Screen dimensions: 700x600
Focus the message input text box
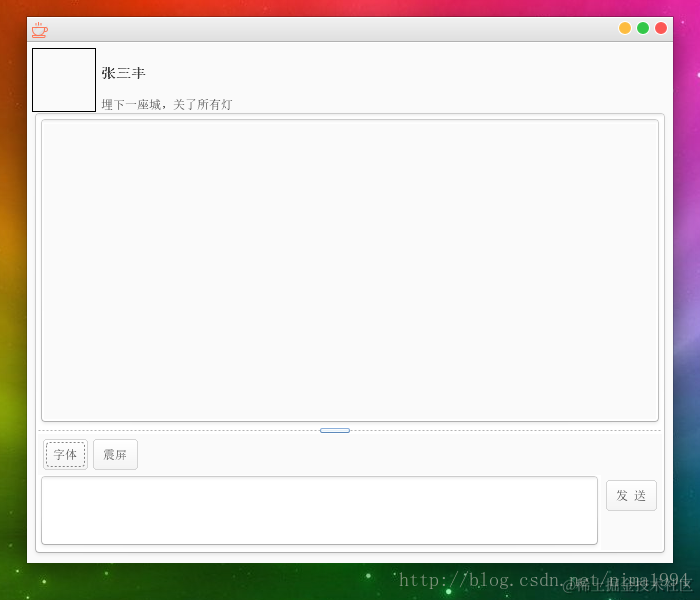pyautogui.click(x=319, y=510)
